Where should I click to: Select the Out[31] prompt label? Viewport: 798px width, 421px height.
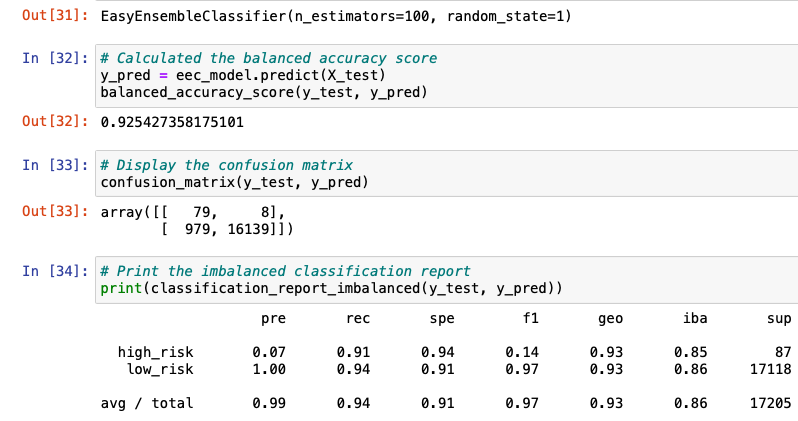click(x=55, y=15)
